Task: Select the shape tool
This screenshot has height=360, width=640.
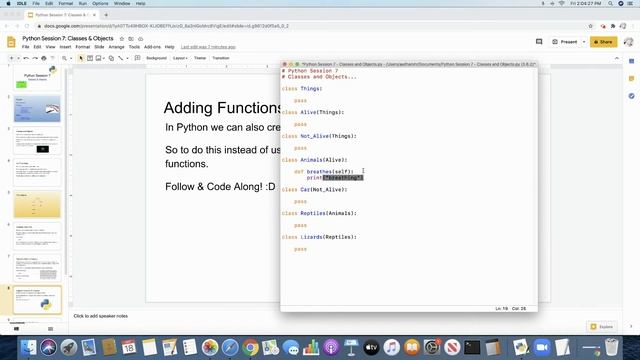Action: click(x=111, y=58)
